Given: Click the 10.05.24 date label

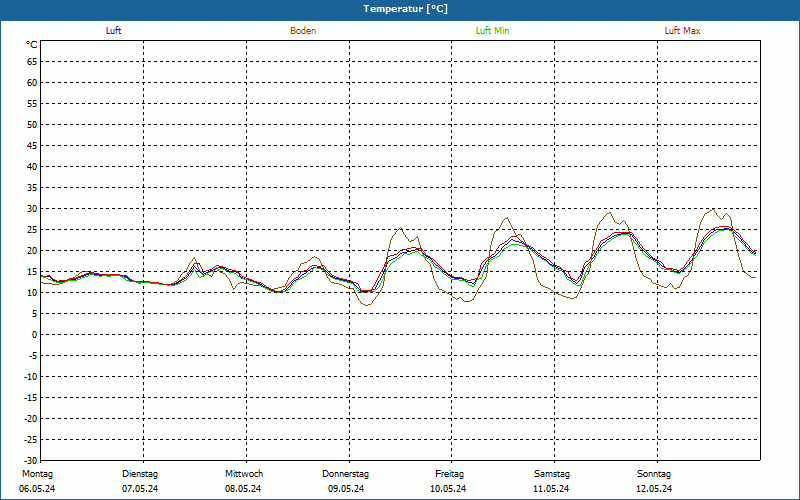Looking at the screenshot, I should (x=448, y=489).
